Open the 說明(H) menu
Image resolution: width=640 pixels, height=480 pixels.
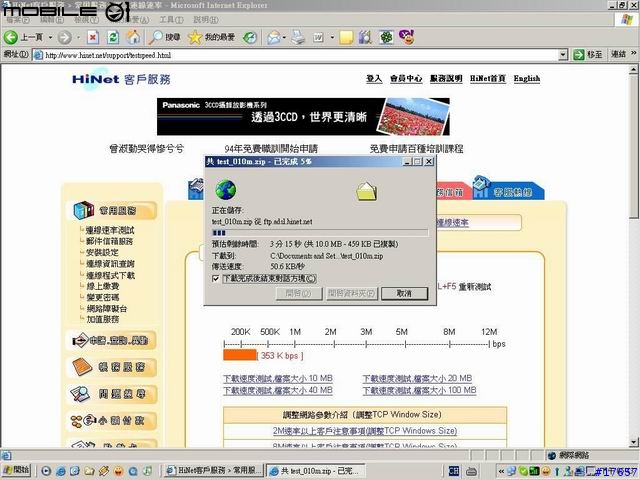pos(206,20)
